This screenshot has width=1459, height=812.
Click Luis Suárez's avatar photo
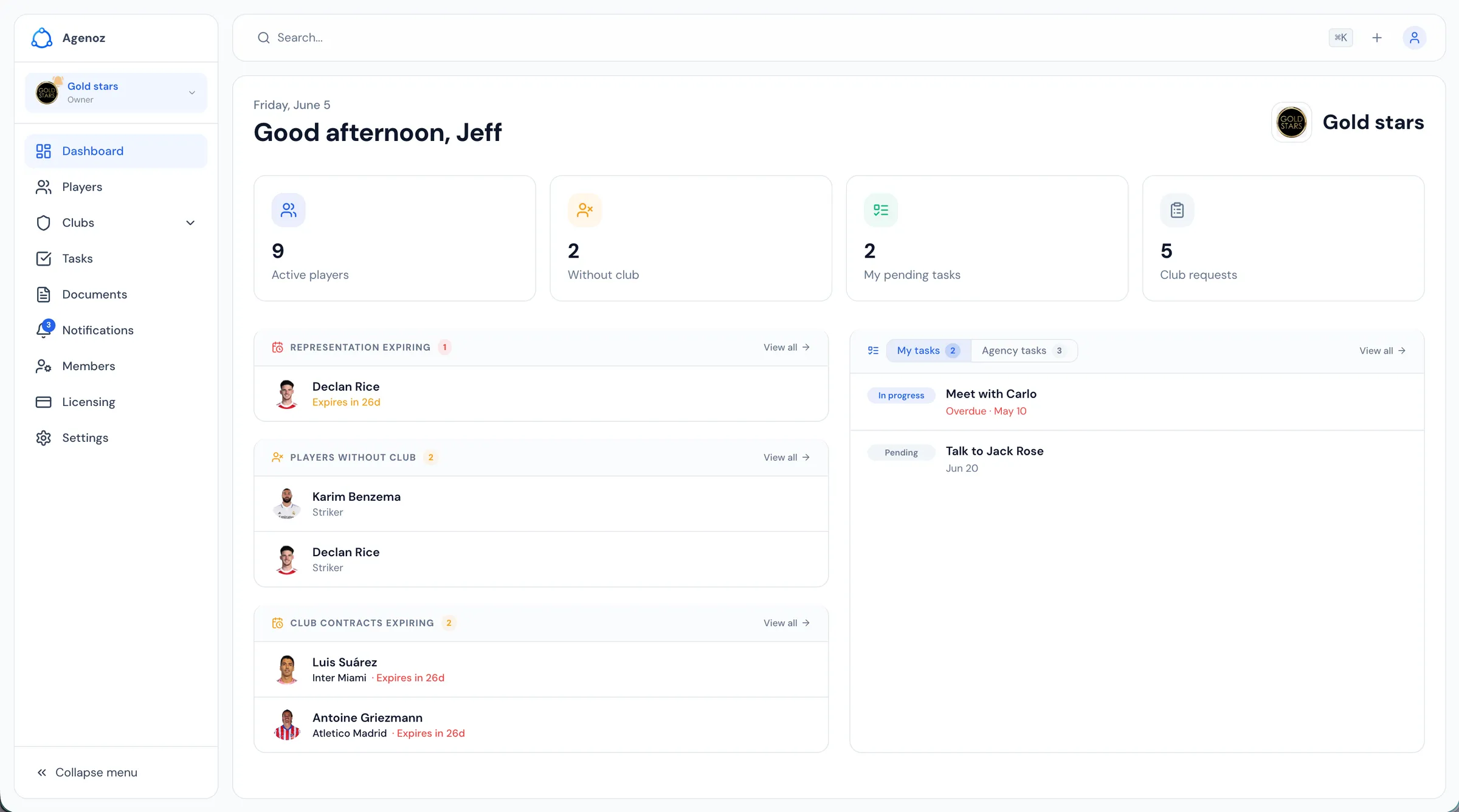pyautogui.click(x=286, y=669)
